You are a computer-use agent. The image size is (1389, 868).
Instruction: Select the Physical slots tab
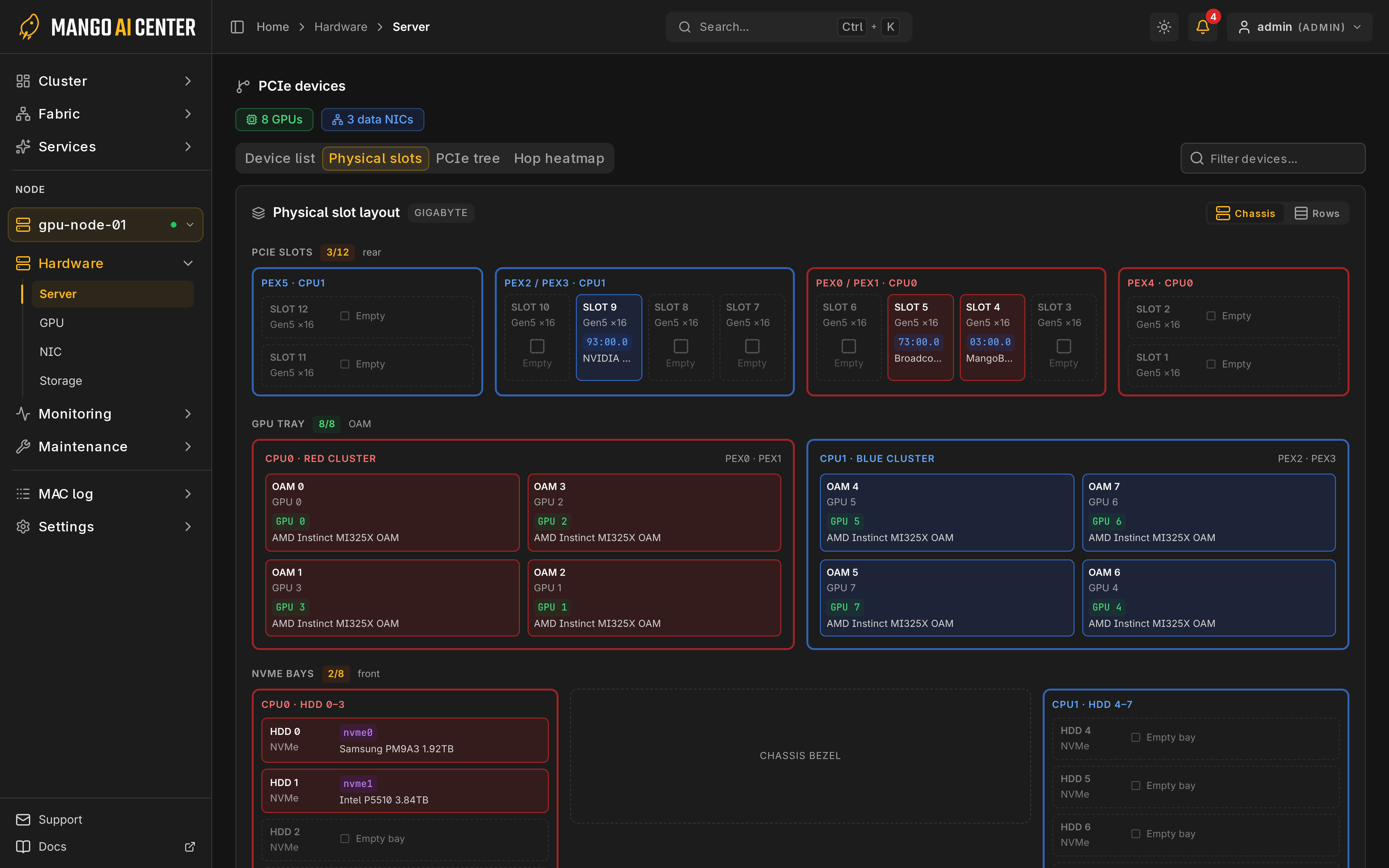[375, 158]
